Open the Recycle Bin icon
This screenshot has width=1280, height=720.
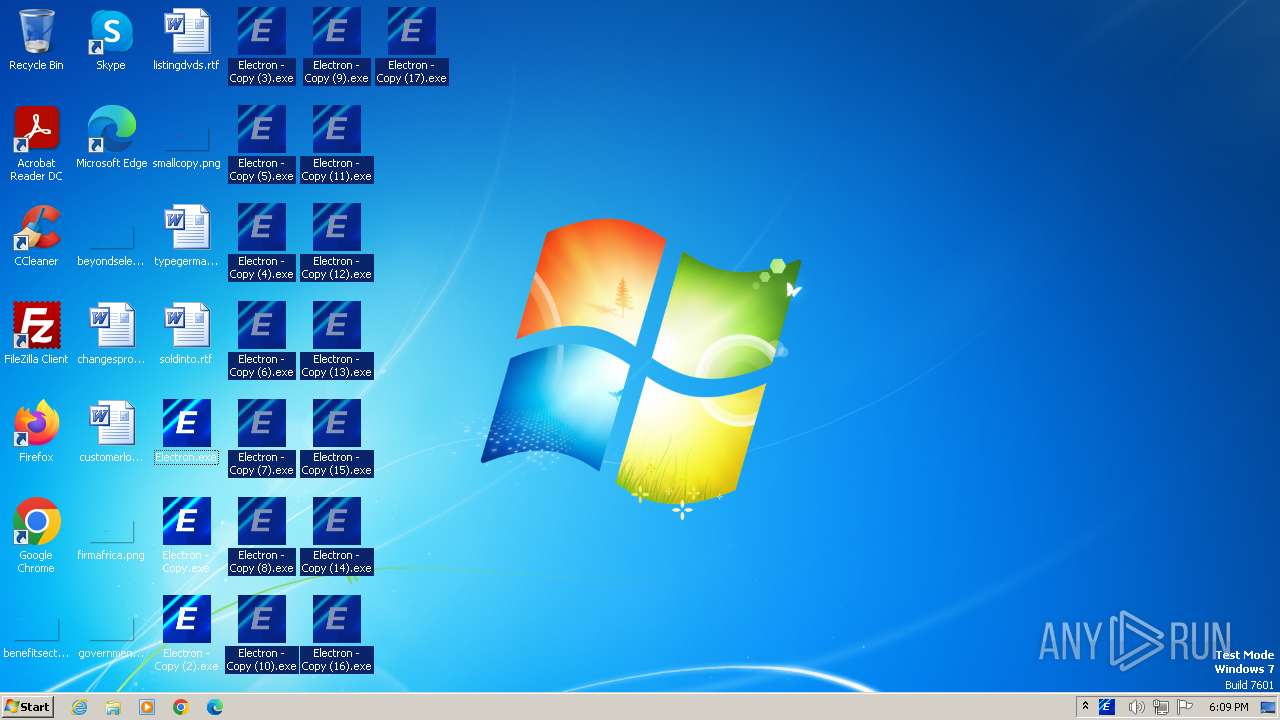(x=36, y=40)
